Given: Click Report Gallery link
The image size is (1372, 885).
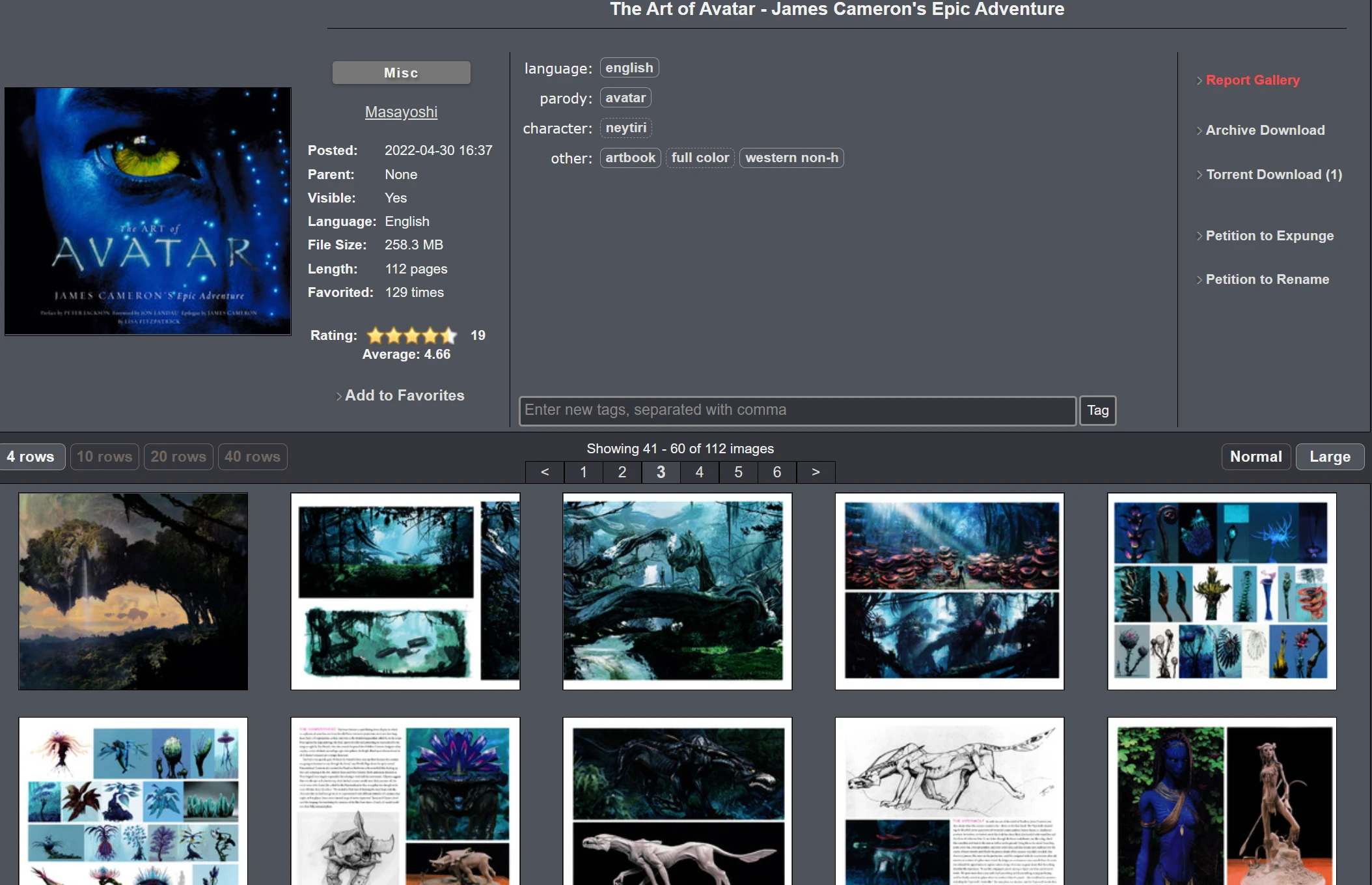Looking at the screenshot, I should 1252,80.
